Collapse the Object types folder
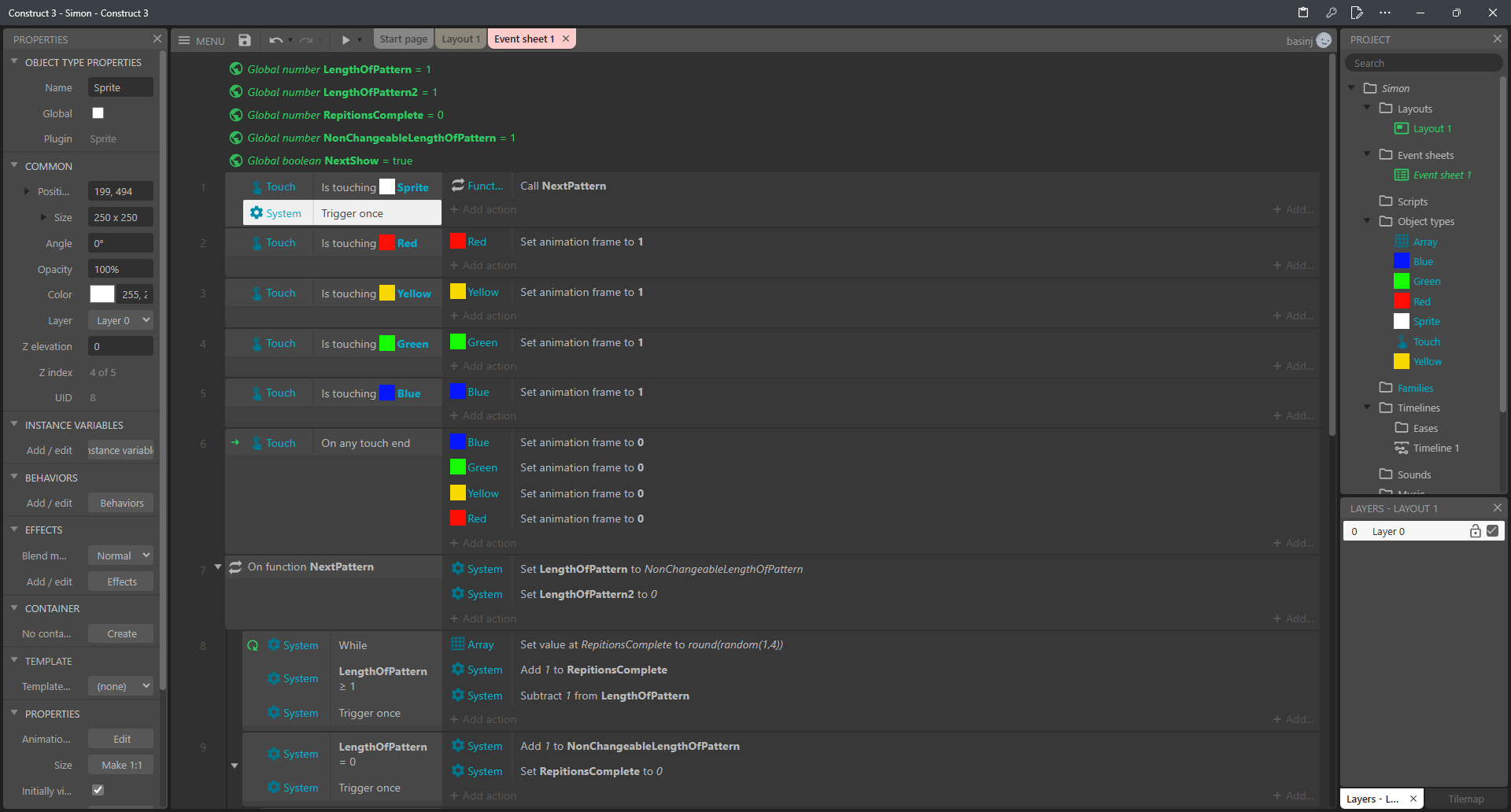 click(x=1368, y=220)
